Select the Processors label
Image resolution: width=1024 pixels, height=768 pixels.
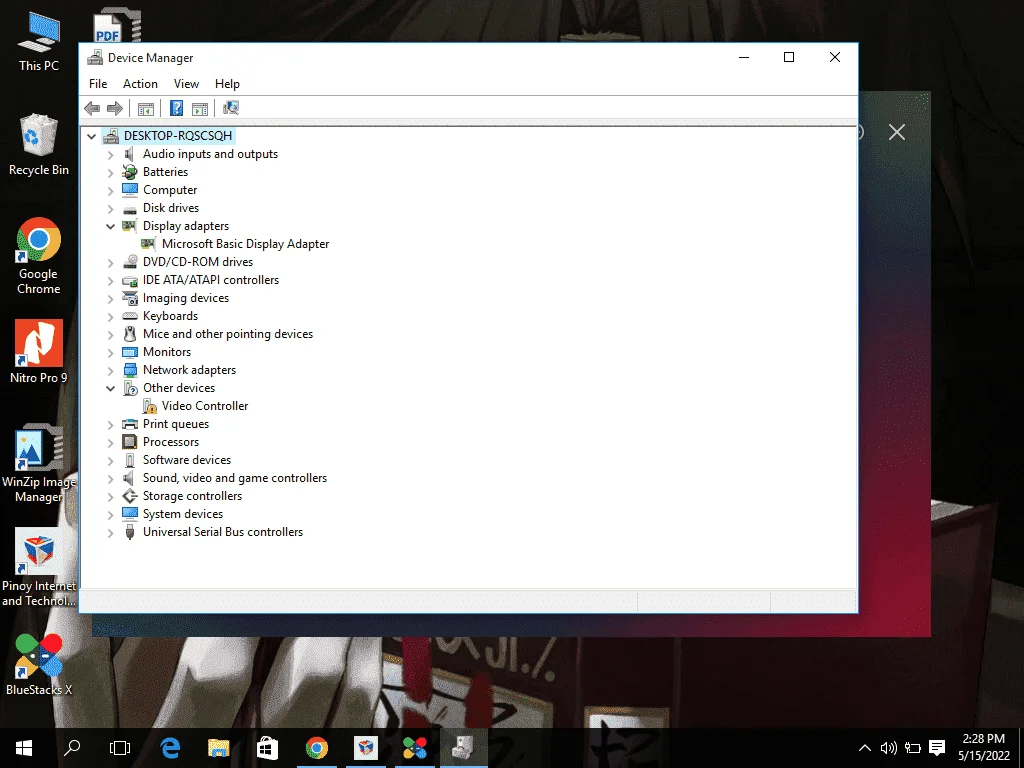[x=171, y=442]
